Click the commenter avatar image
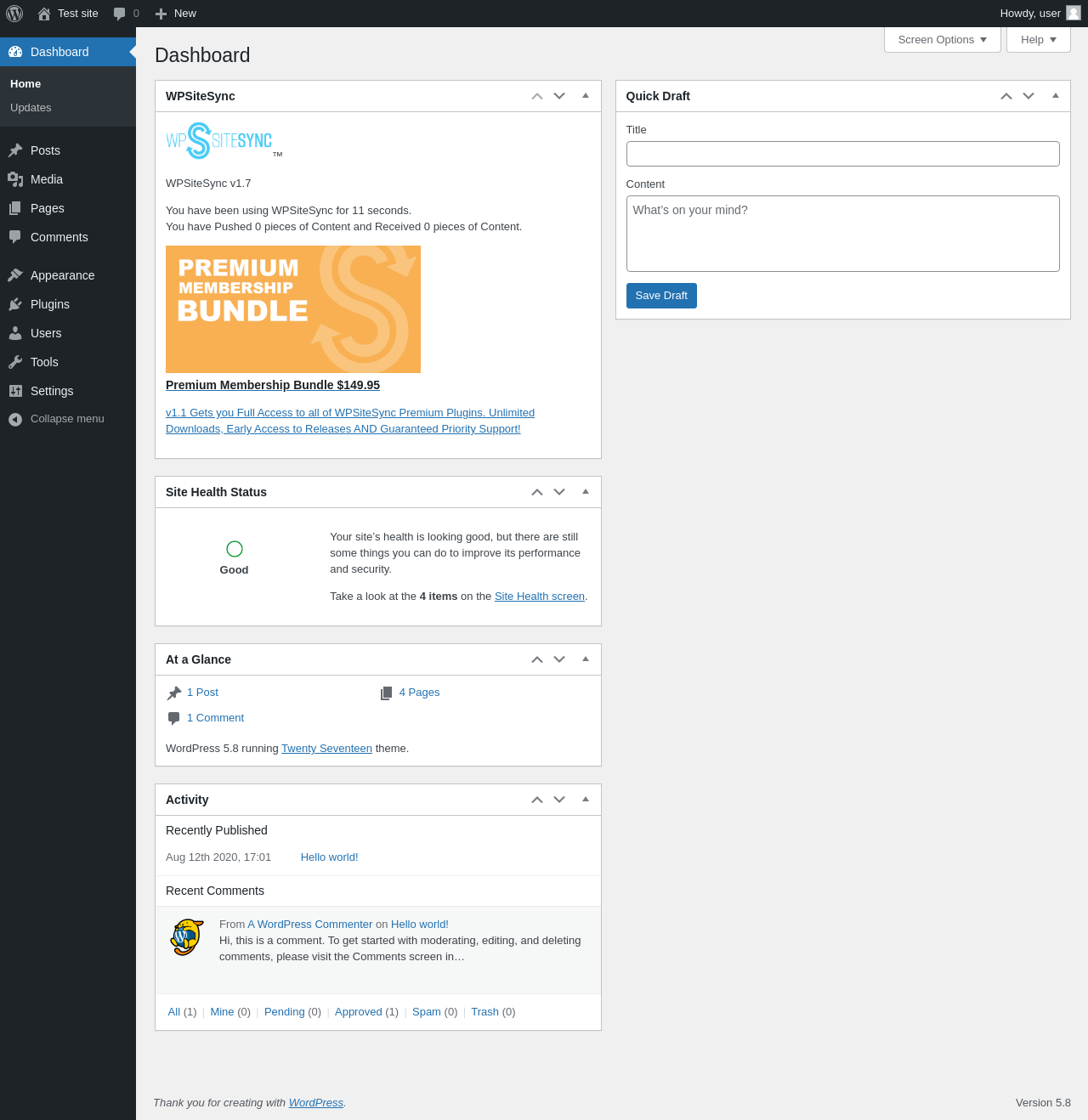 (187, 937)
